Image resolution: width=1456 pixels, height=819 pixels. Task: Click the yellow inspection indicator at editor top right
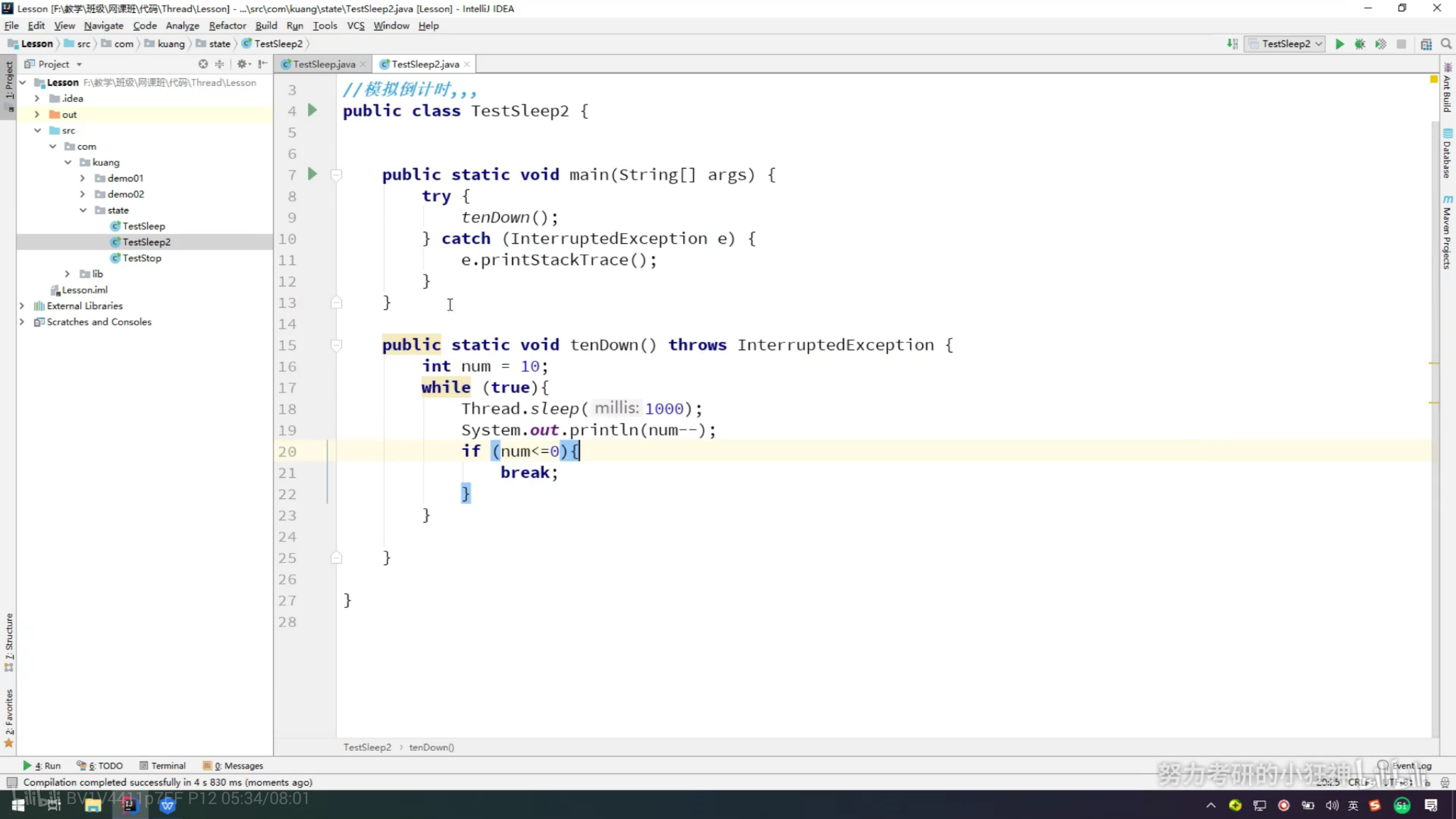[x=1433, y=80]
